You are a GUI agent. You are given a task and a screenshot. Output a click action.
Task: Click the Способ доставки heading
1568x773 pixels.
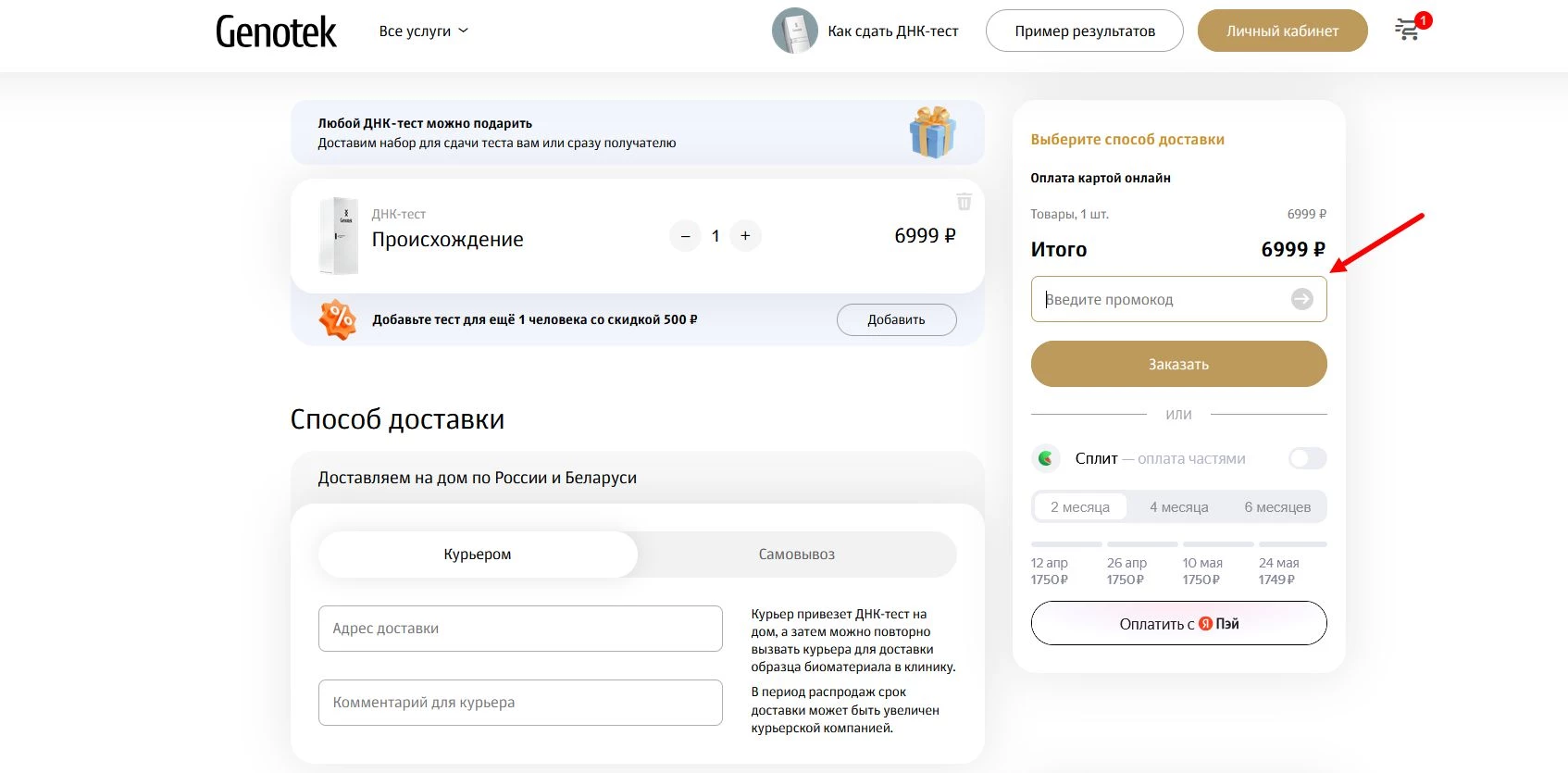pos(397,419)
